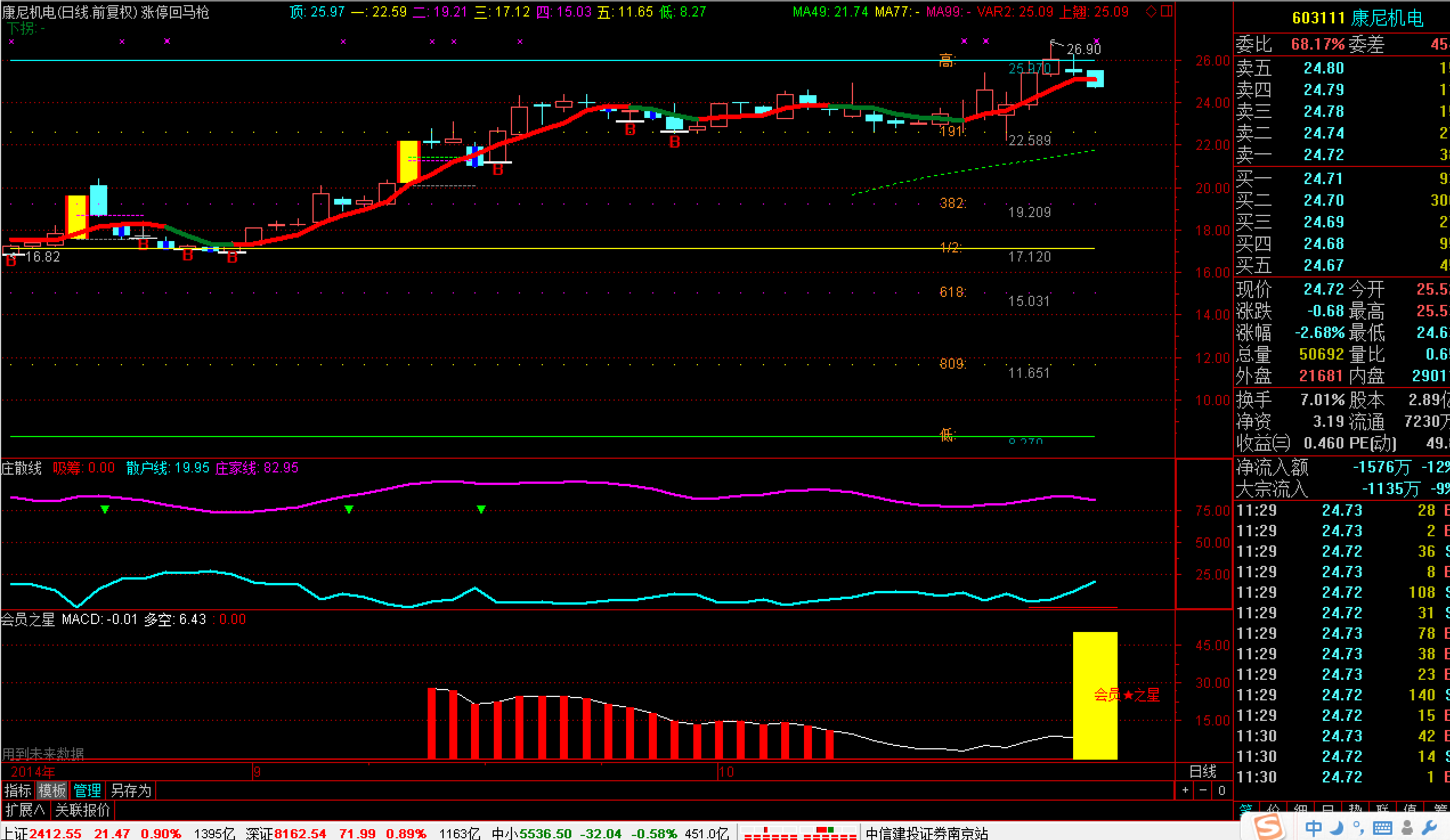This screenshot has width=1450, height=840.
Task: Click the 总量 50692 value
Action: click(x=1321, y=354)
